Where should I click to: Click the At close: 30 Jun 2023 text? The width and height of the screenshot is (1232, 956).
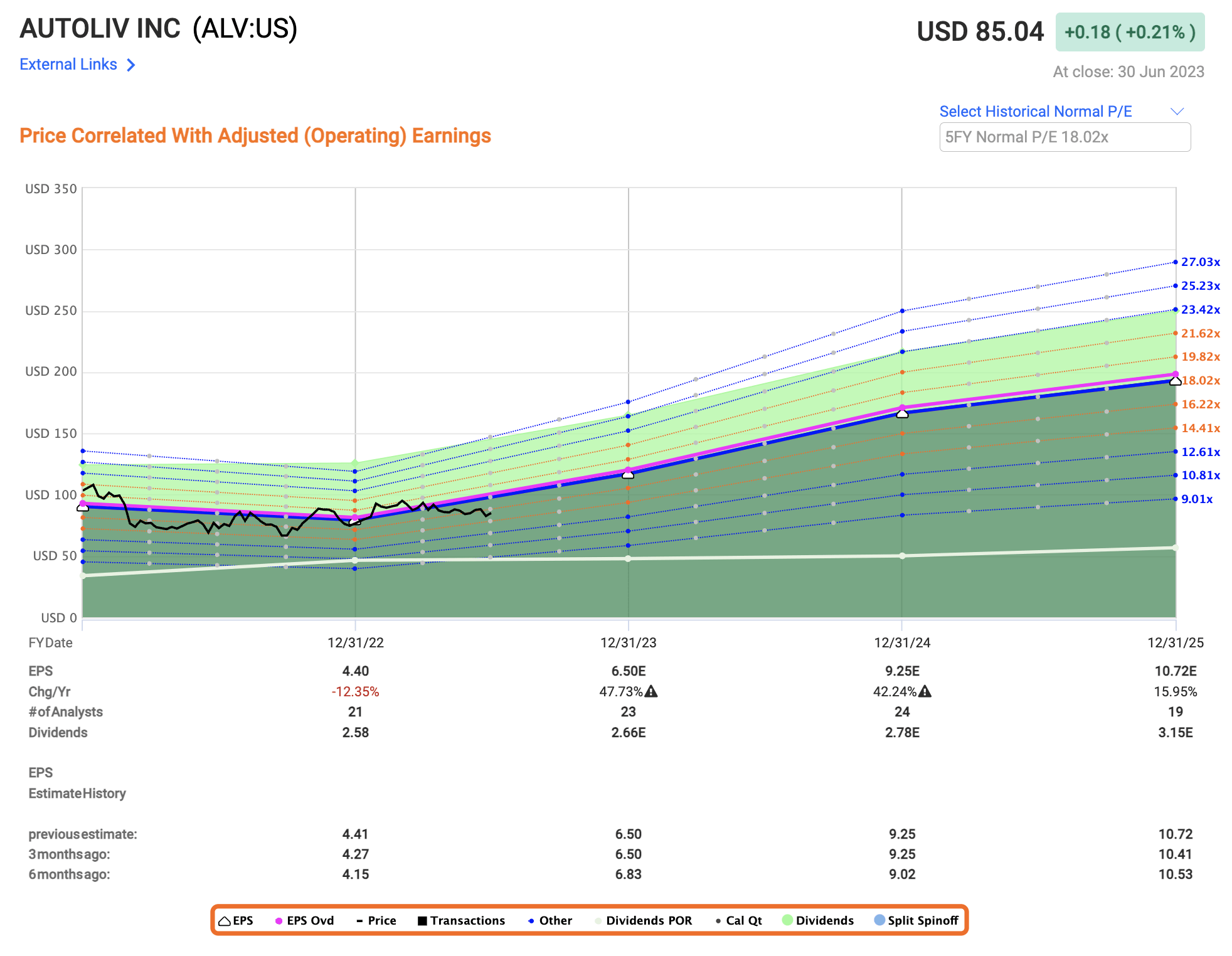tap(1128, 72)
